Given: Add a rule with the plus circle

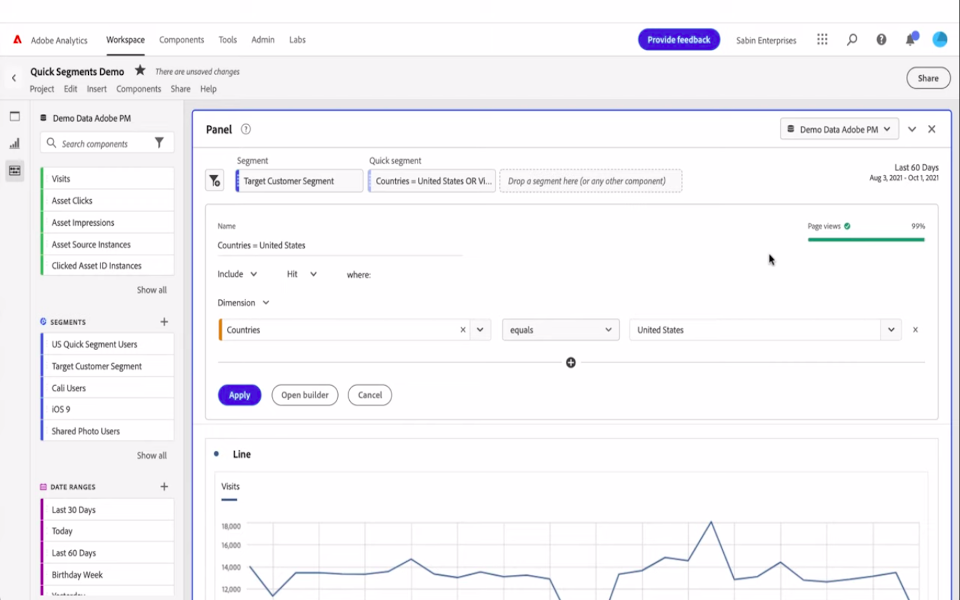Looking at the screenshot, I should pyautogui.click(x=571, y=362).
